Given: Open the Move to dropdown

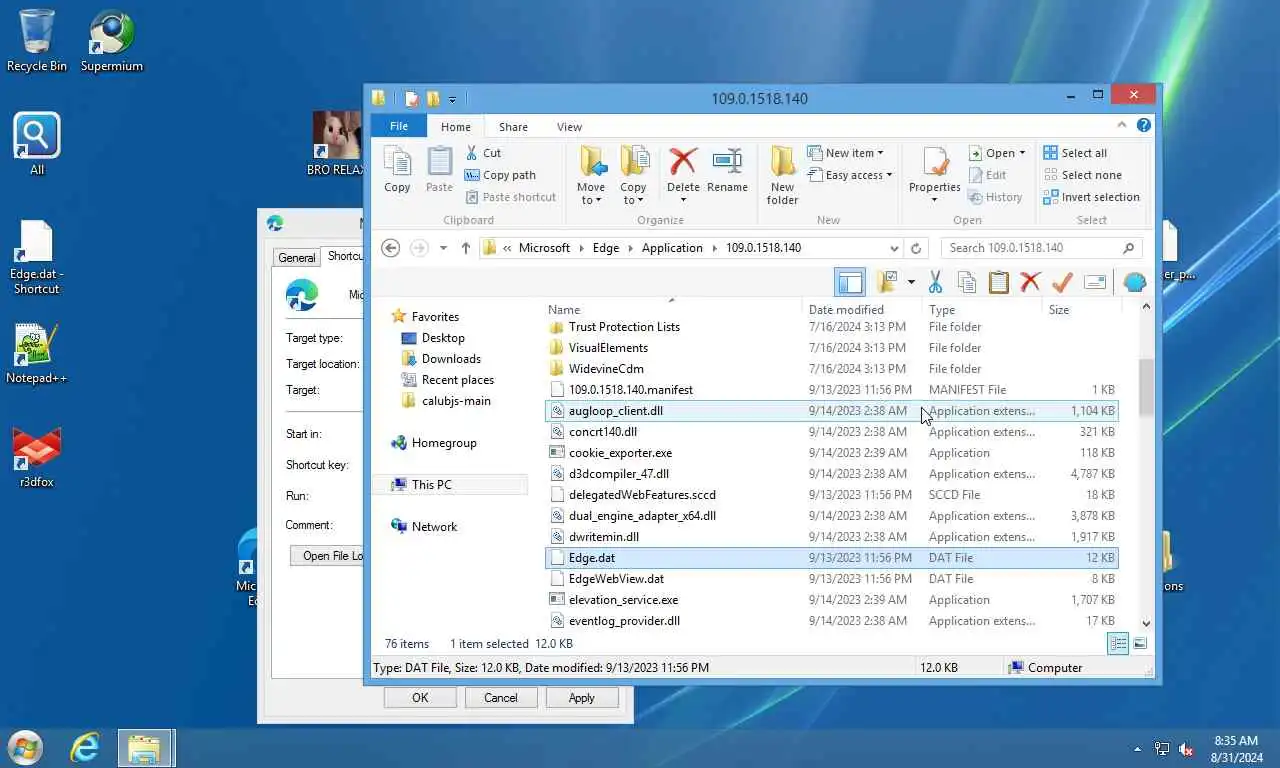Looking at the screenshot, I should pyautogui.click(x=591, y=193).
